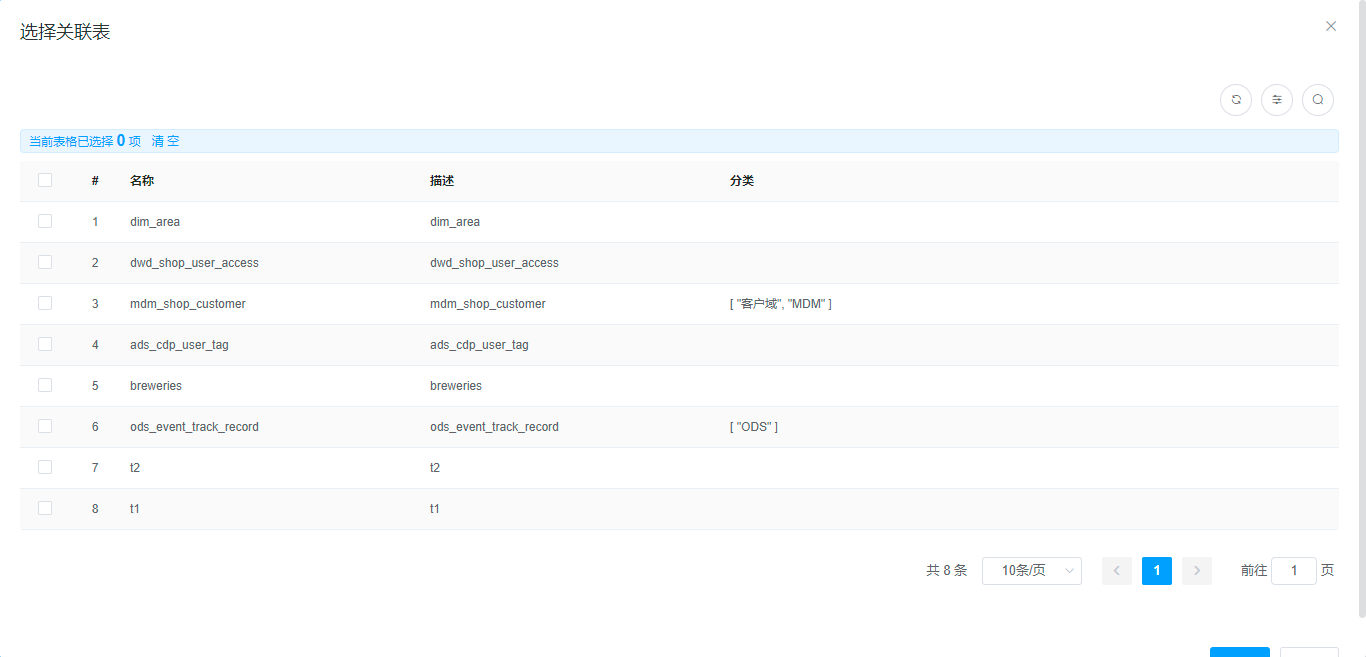The height and width of the screenshot is (657, 1366).
Task: Go to the next page arrow
Action: coord(1197,571)
